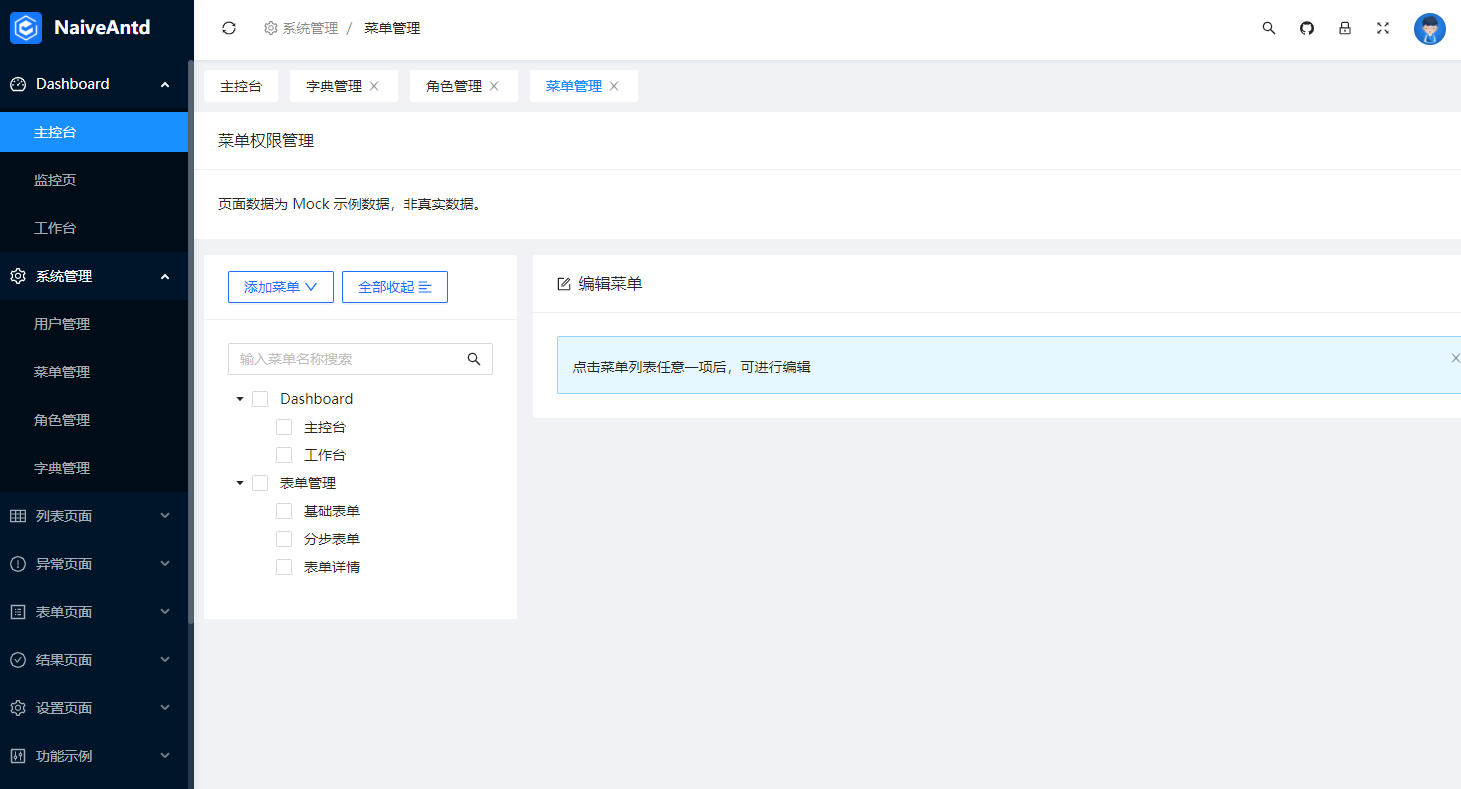Open the global search via magnifier icon

pos(1268,28)
